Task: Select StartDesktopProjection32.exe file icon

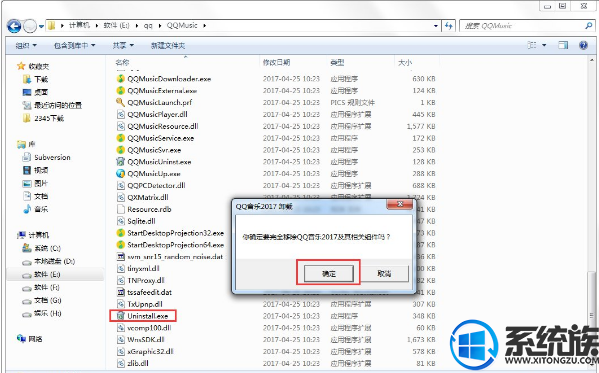Action: pyautogui.click(x=121, y=233)
